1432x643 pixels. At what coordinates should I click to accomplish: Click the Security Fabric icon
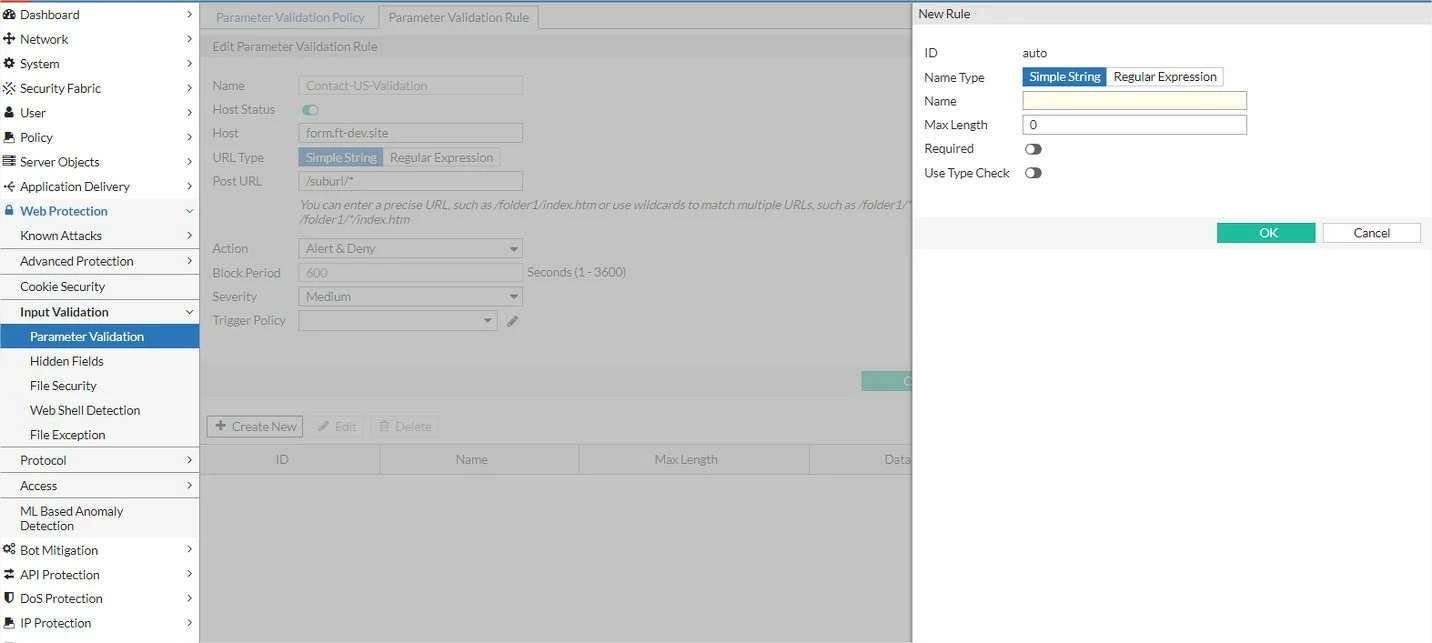[9, 88]
